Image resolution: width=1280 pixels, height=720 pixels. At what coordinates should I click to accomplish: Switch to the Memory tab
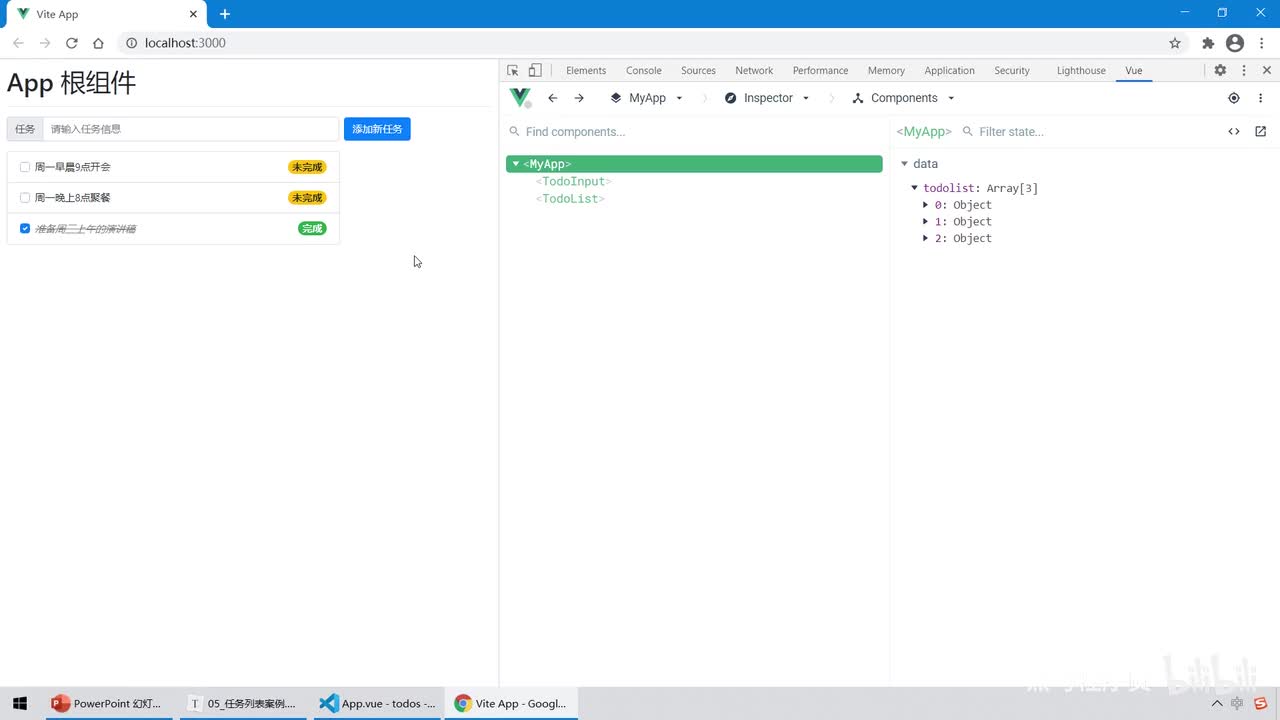coord(886,71)
